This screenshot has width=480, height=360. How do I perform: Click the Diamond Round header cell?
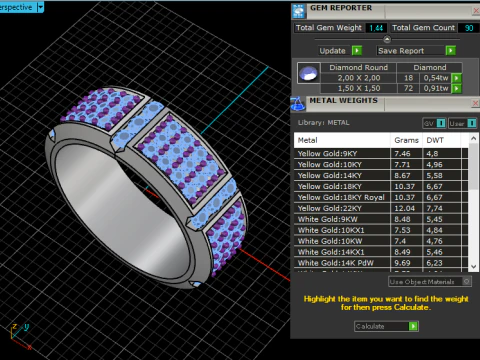(x=359, y=68)
